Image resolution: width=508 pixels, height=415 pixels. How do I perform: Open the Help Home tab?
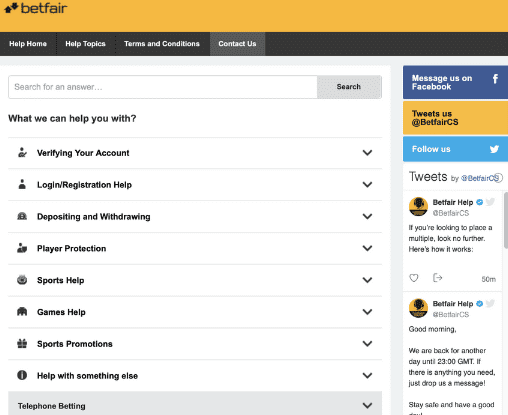pos(28,44)
